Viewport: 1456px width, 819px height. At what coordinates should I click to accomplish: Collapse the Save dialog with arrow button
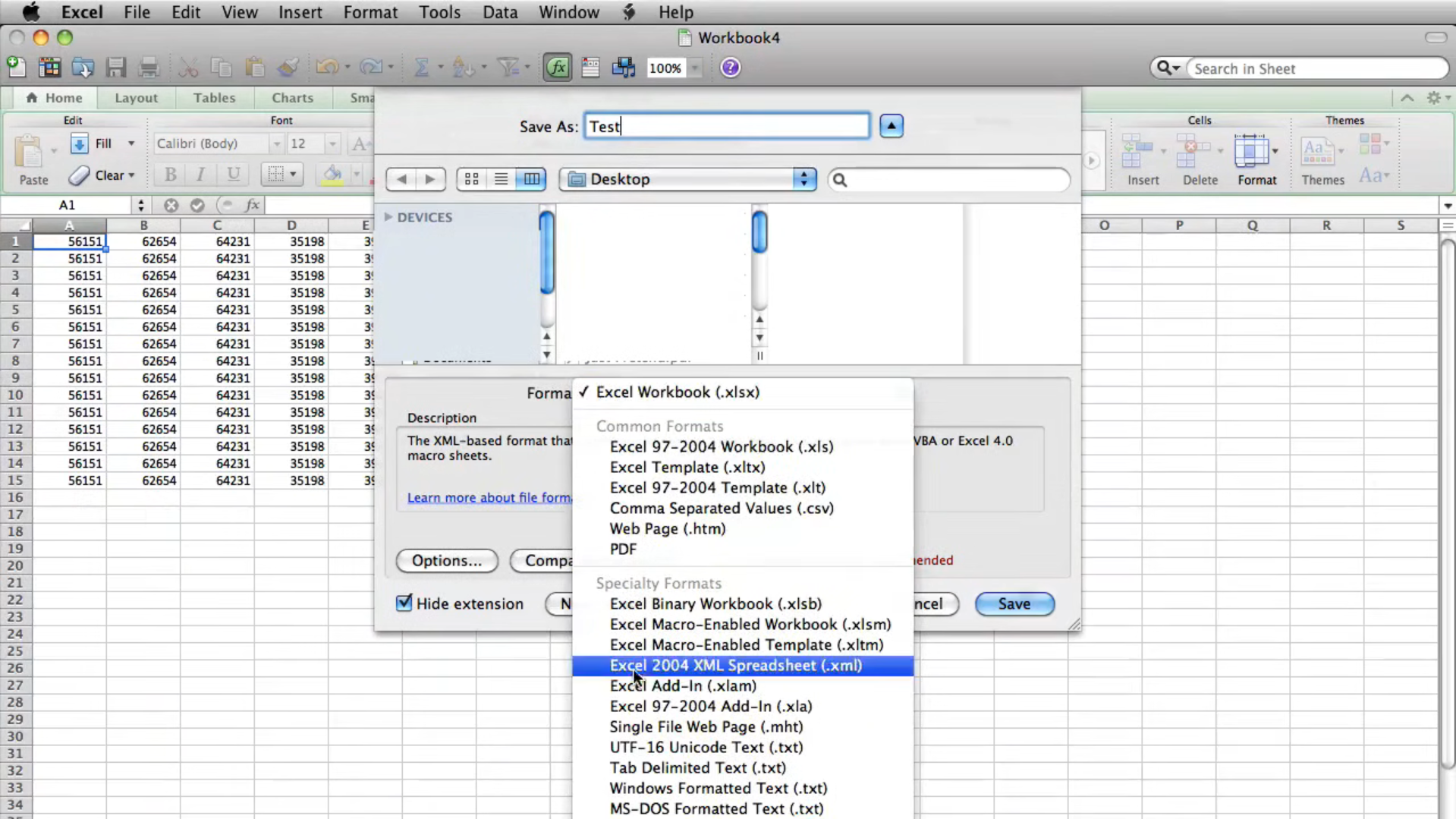892,126
